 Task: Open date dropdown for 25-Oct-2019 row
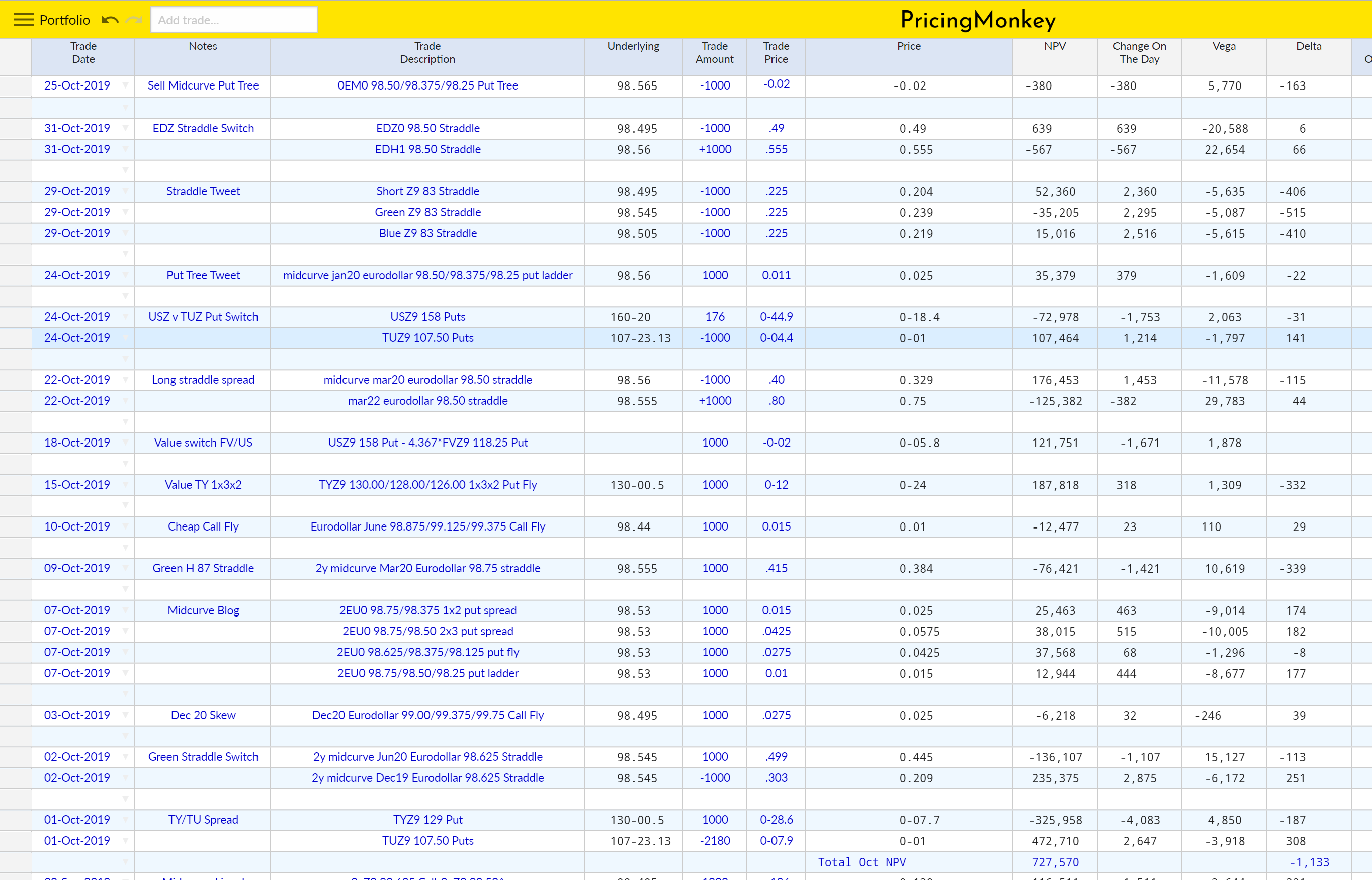125,85
